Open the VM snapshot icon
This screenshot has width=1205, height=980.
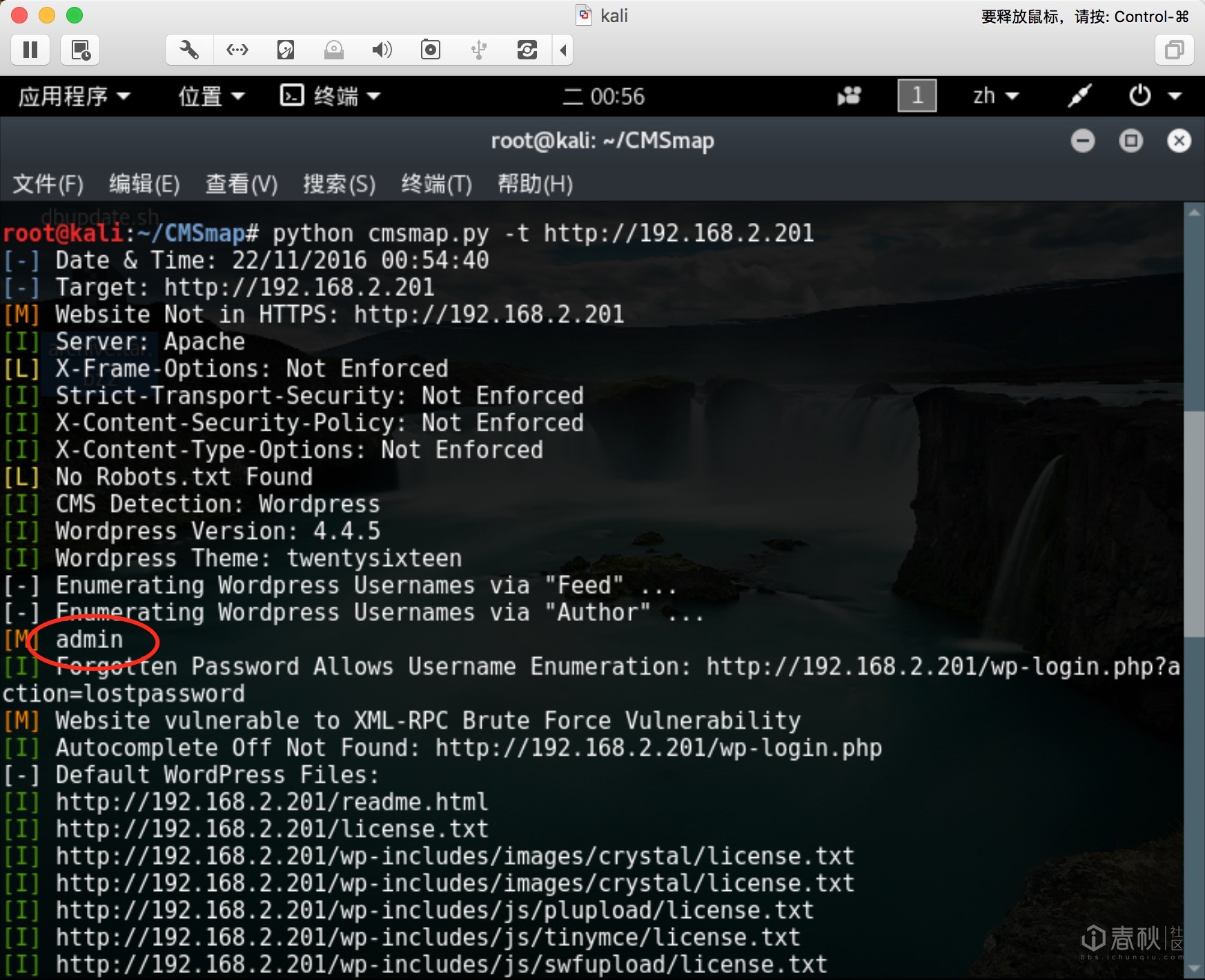coord(81,50)
